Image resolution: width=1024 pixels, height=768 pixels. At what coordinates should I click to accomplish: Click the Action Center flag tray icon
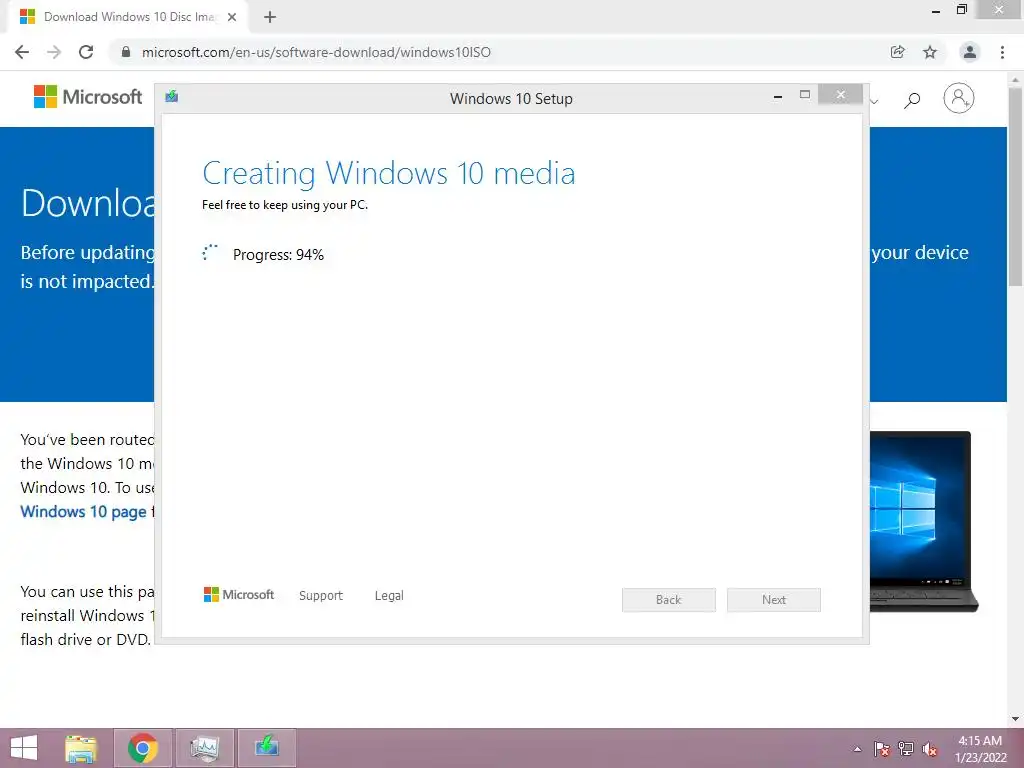[882, 749]
